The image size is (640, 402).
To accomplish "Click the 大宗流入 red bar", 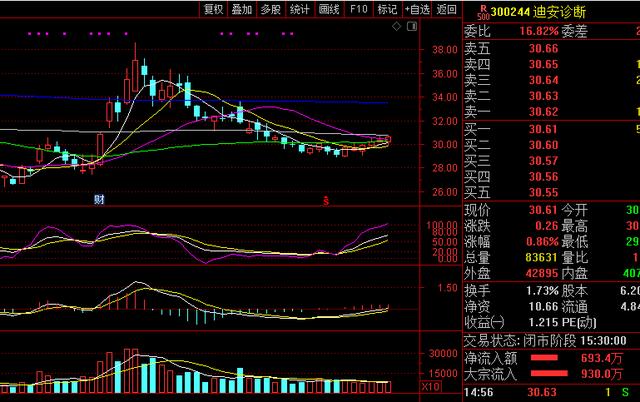I will [x=549, y=373].
